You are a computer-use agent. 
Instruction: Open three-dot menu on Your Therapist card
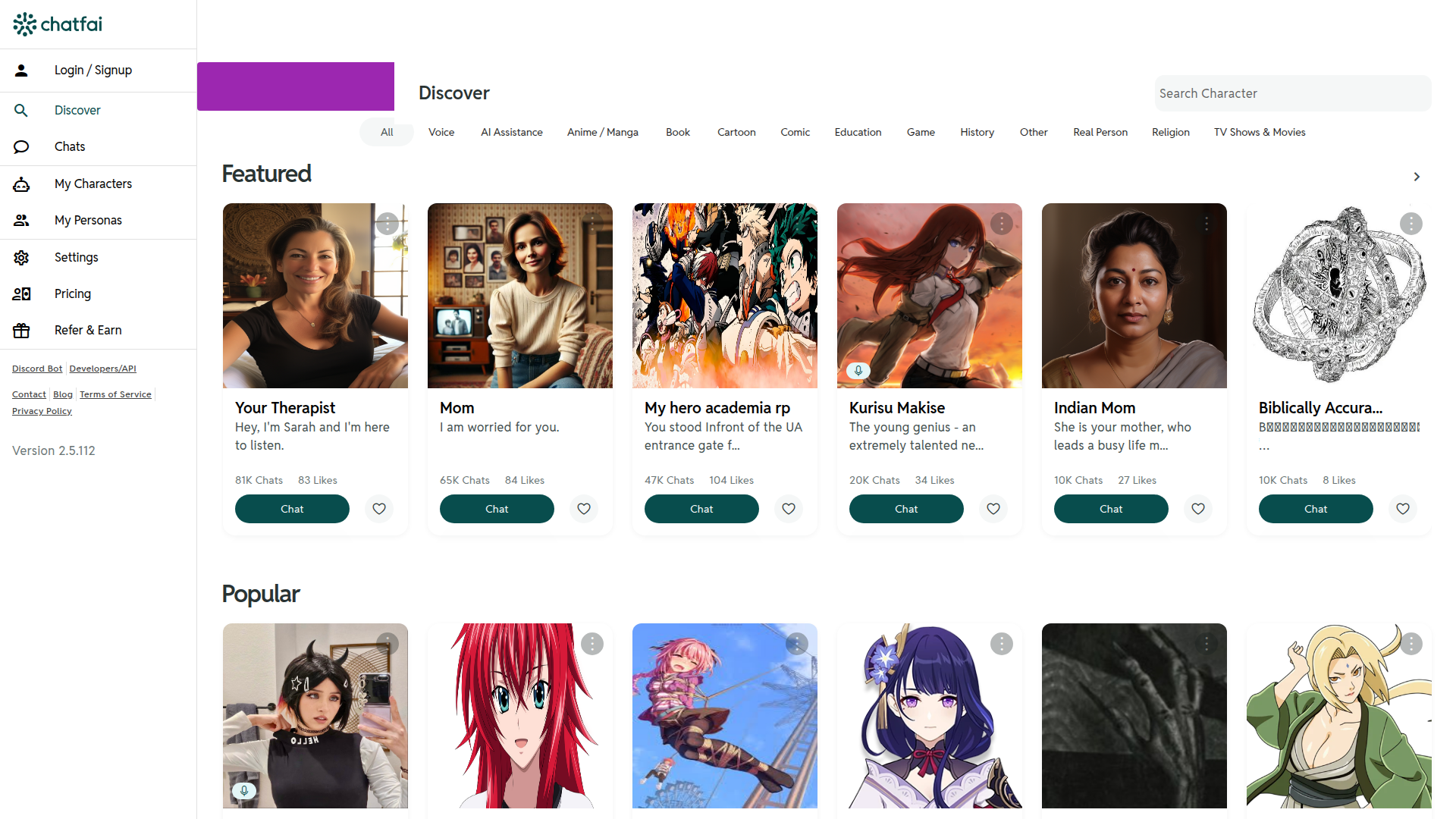(388, 224)
